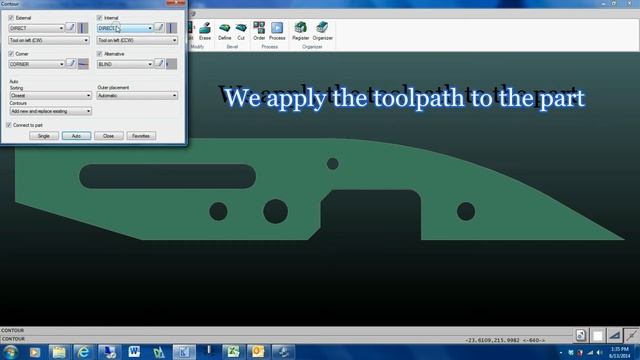Toggle the Connect to part checkbox
This screenshot has height=360, width=640.
9,125
